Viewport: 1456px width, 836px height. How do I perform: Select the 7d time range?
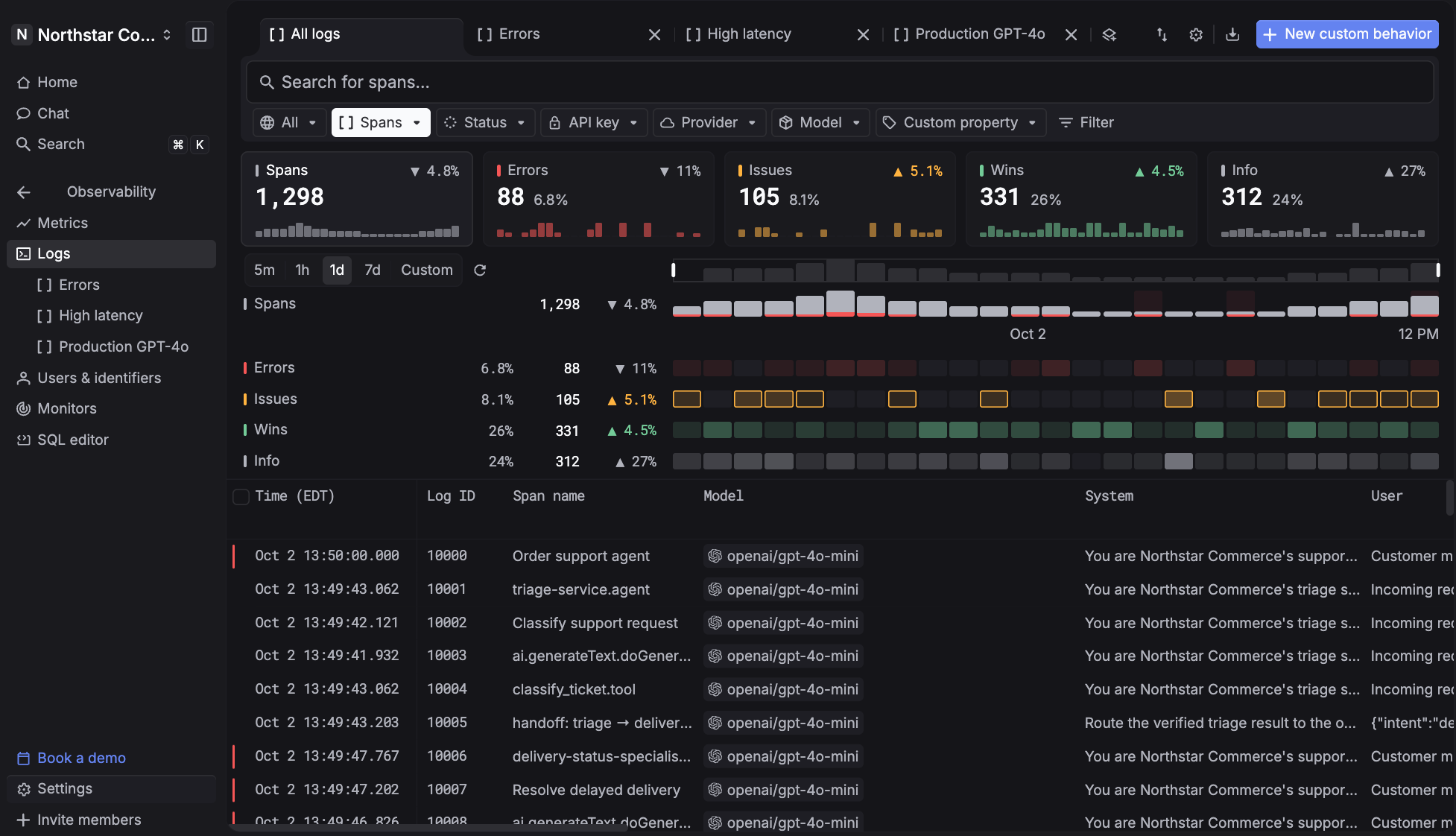click(373, 270)
